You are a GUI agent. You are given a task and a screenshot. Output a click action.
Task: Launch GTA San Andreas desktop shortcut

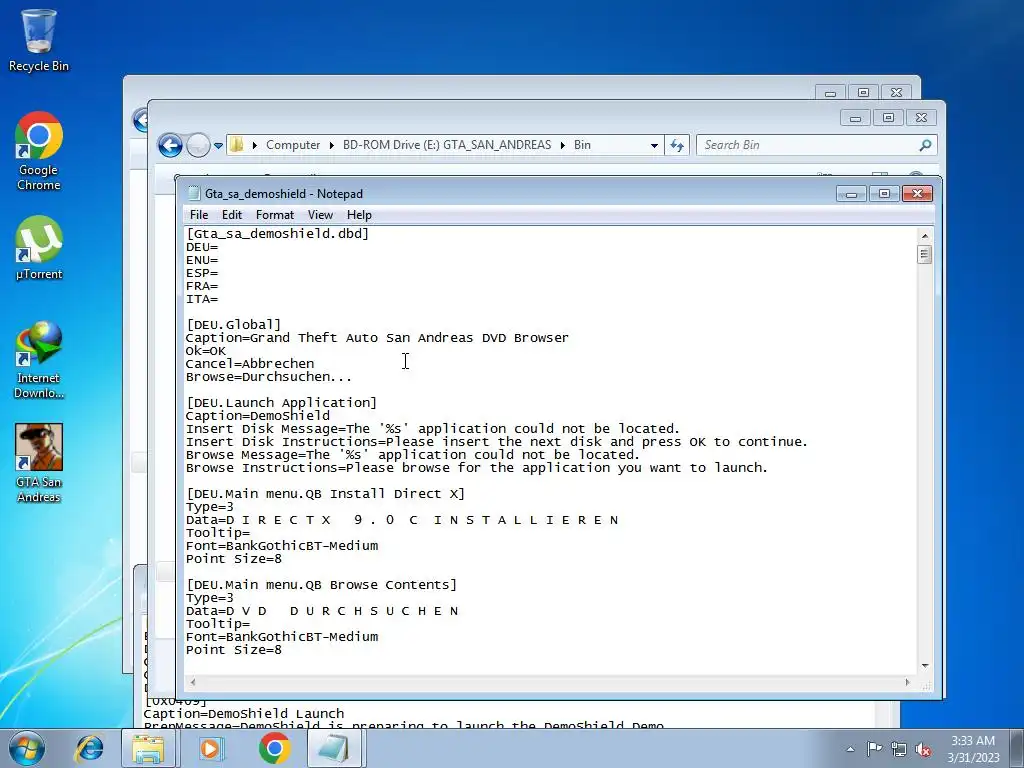tap(39, 463)
